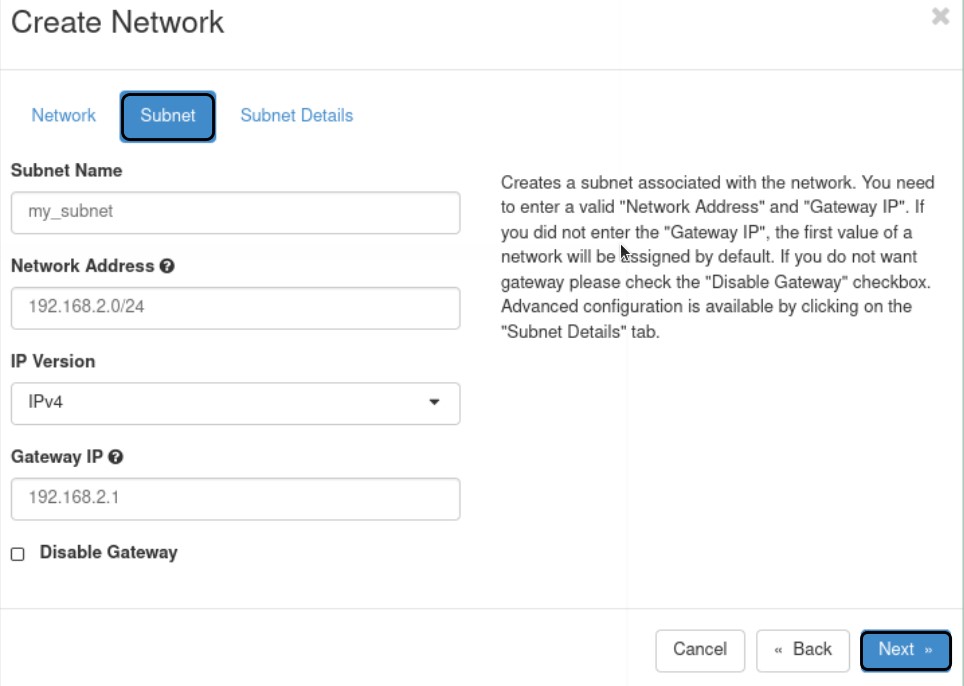Close the Create Network dialog
Viewport: 964px width, 686px height.
pyautogui.click(x=940, y=17)
